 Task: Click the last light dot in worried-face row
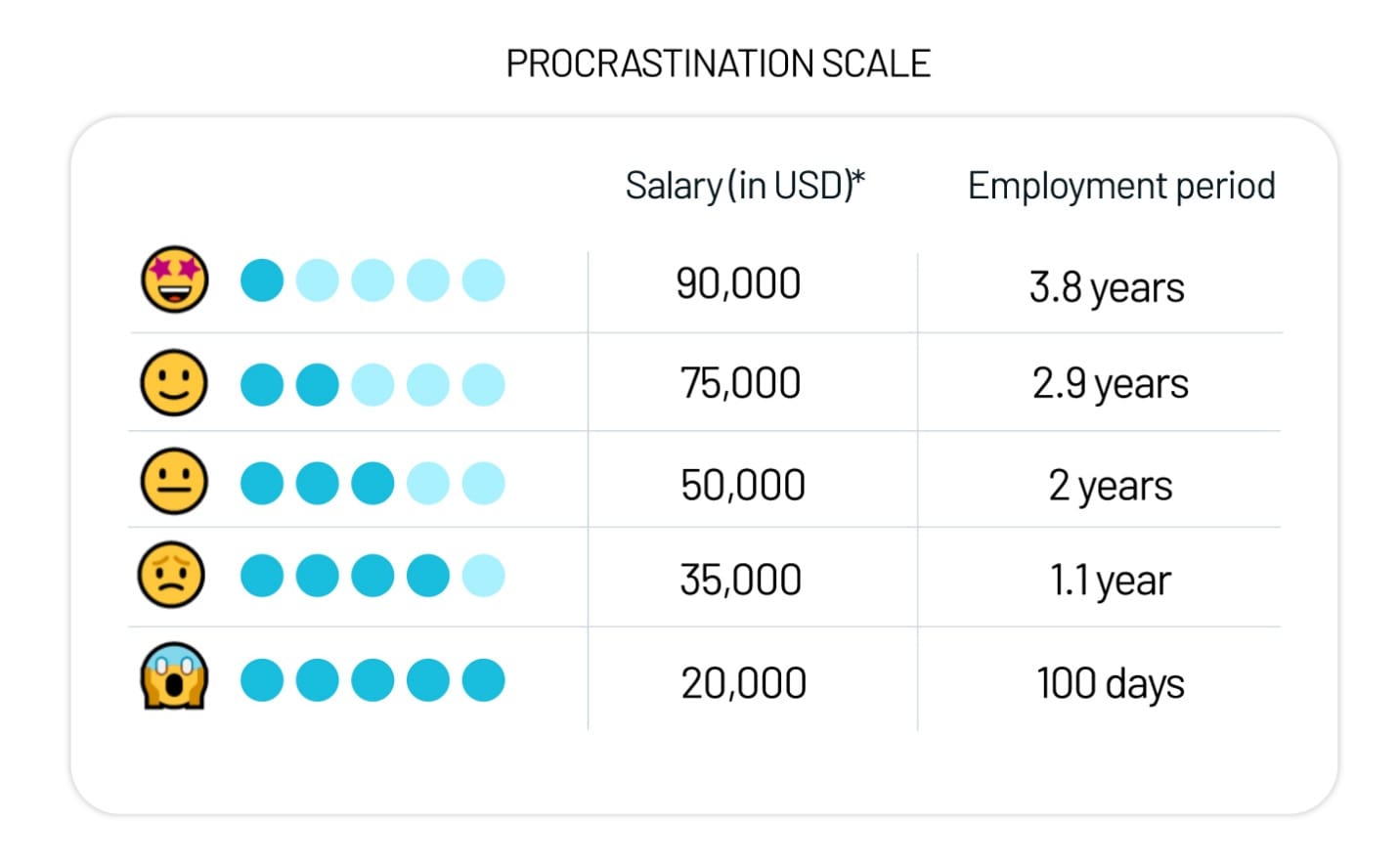tap(483, 576)
